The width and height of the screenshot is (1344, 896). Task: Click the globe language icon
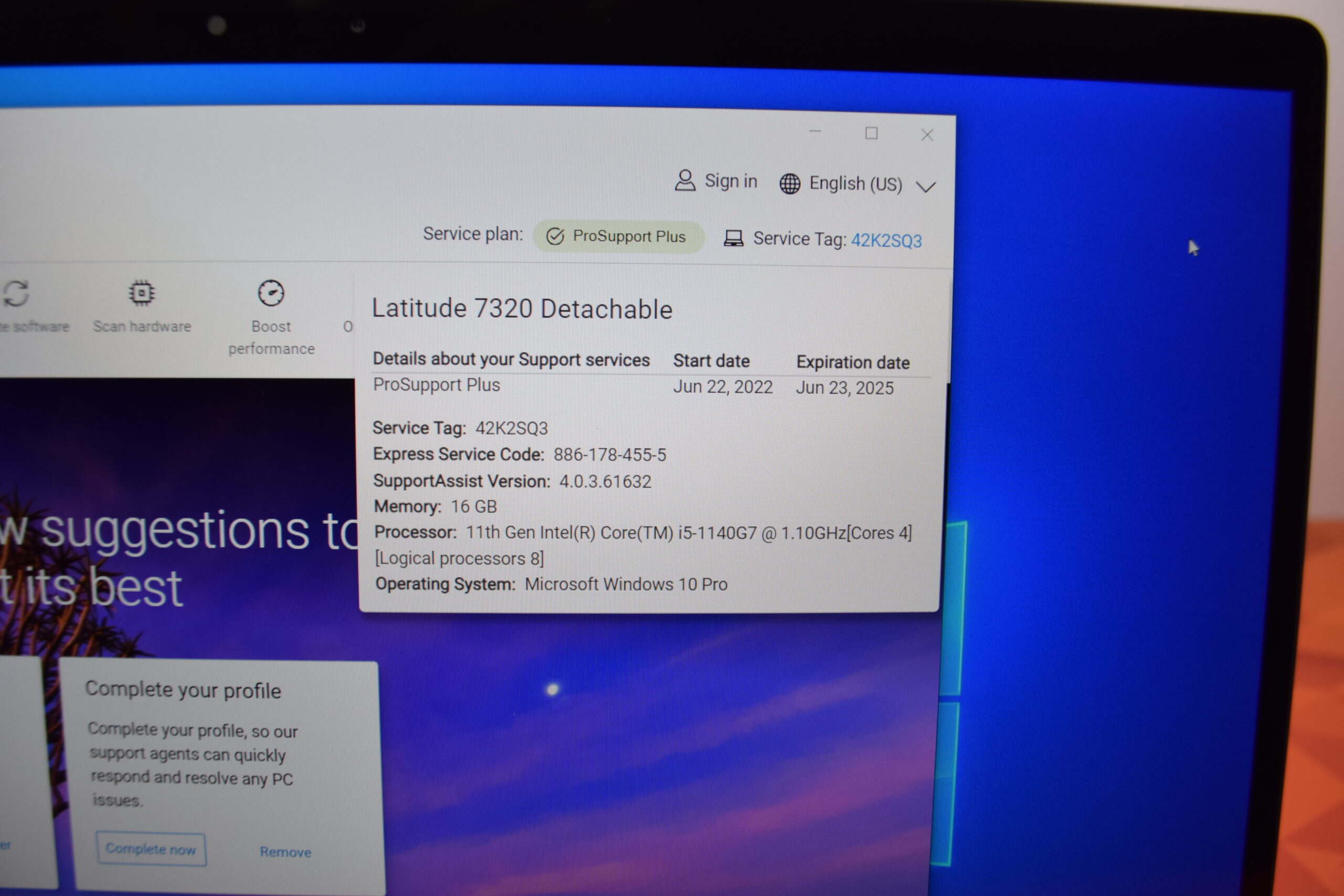(790, 183)
